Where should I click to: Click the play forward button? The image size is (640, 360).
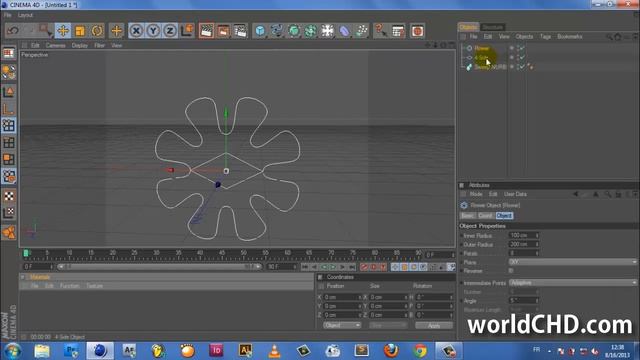point(333,267)
